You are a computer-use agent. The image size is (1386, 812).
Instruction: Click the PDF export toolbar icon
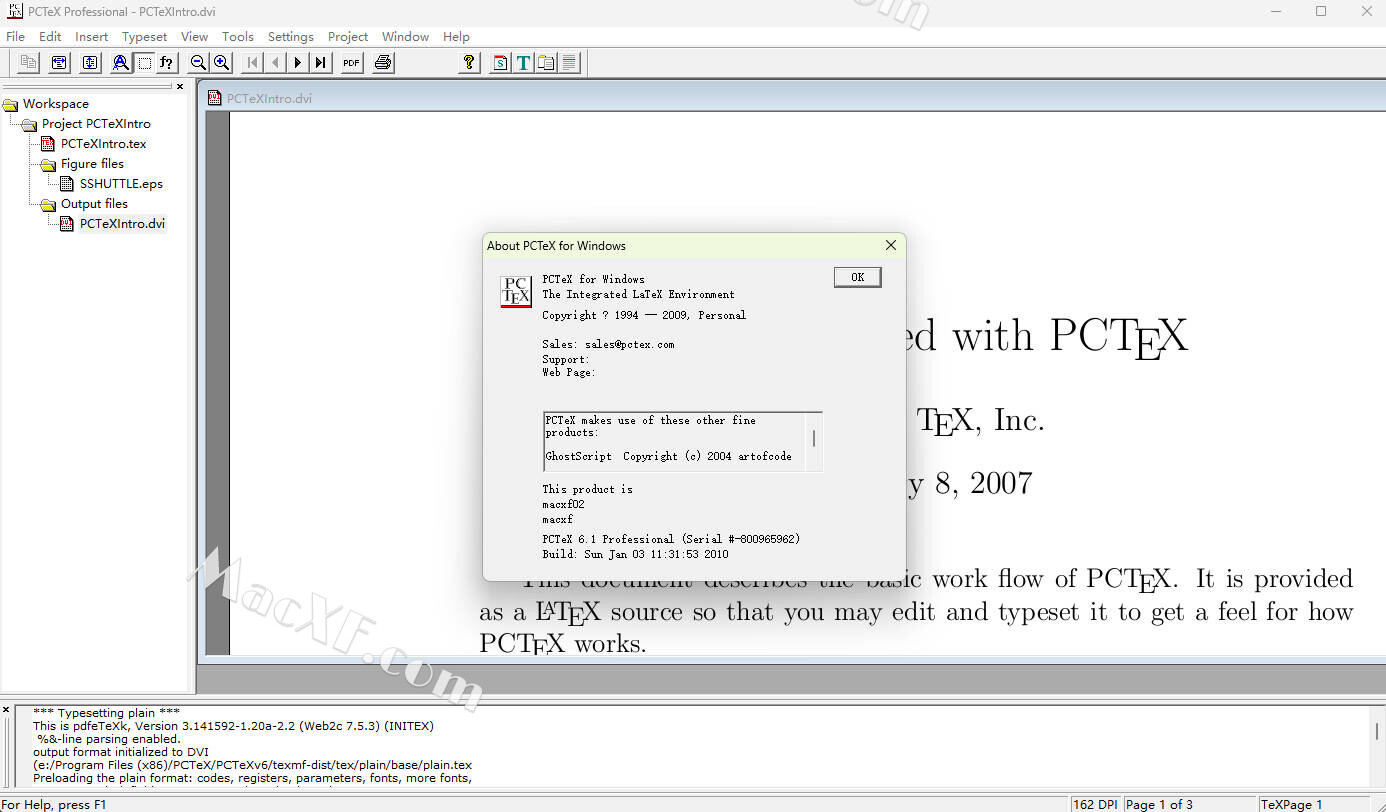[351, 63]
